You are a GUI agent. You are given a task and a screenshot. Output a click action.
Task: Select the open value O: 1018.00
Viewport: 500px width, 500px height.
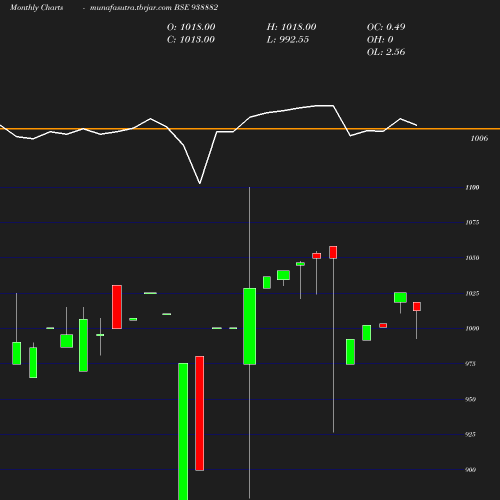tap(191, 27)
